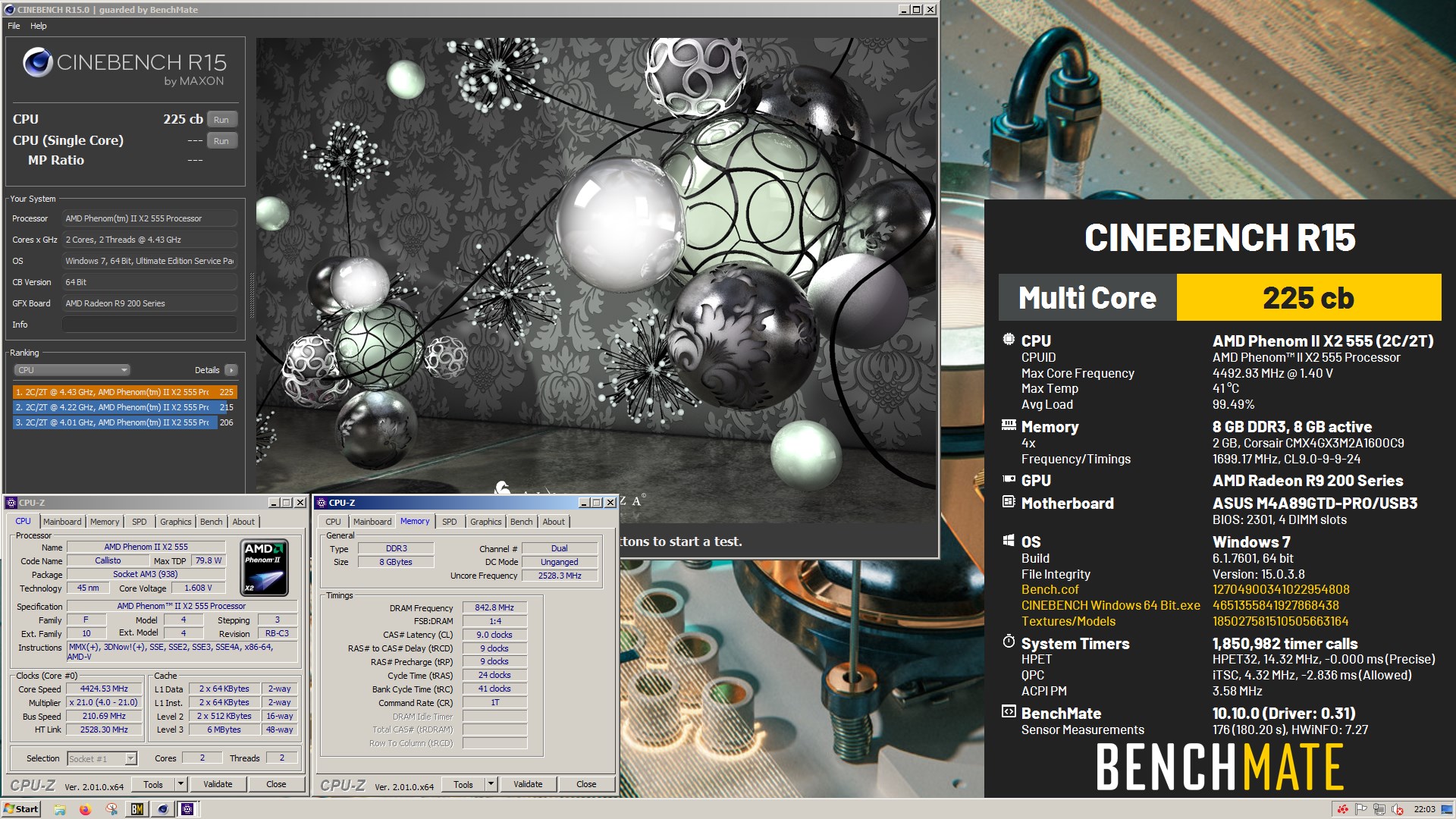Expand Tools dropdown arrow in right CPU-Z

(x=491, y=785)
